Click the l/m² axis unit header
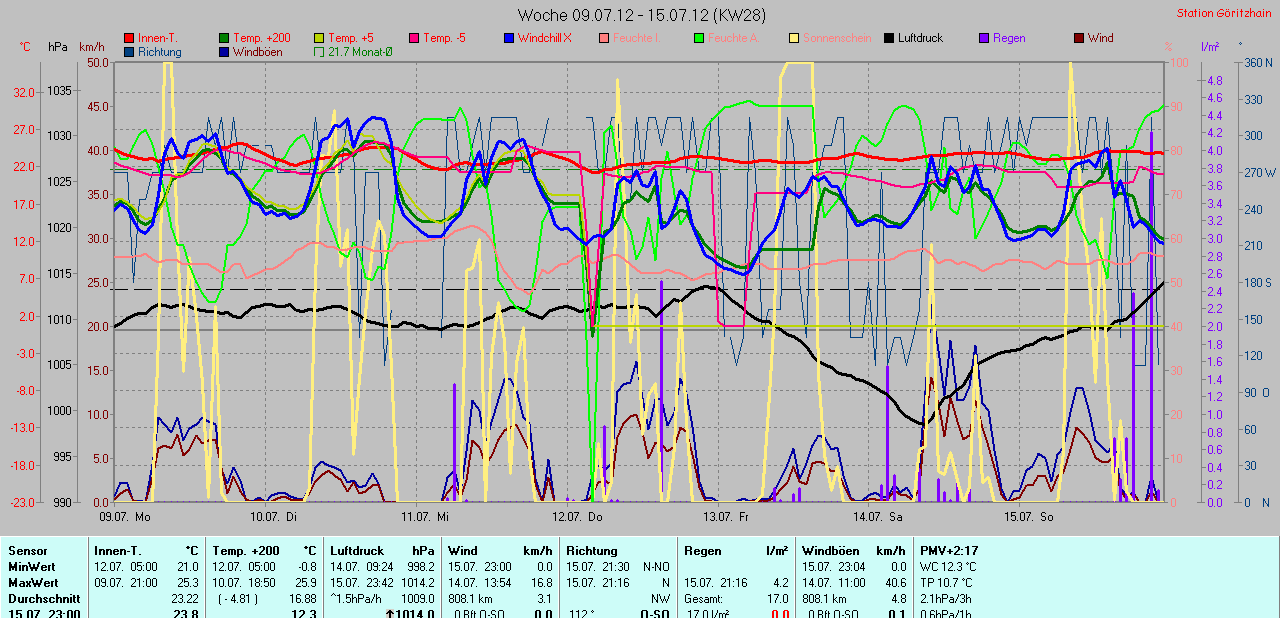Screen dimensions: 1284x618 click(1209, 47)
